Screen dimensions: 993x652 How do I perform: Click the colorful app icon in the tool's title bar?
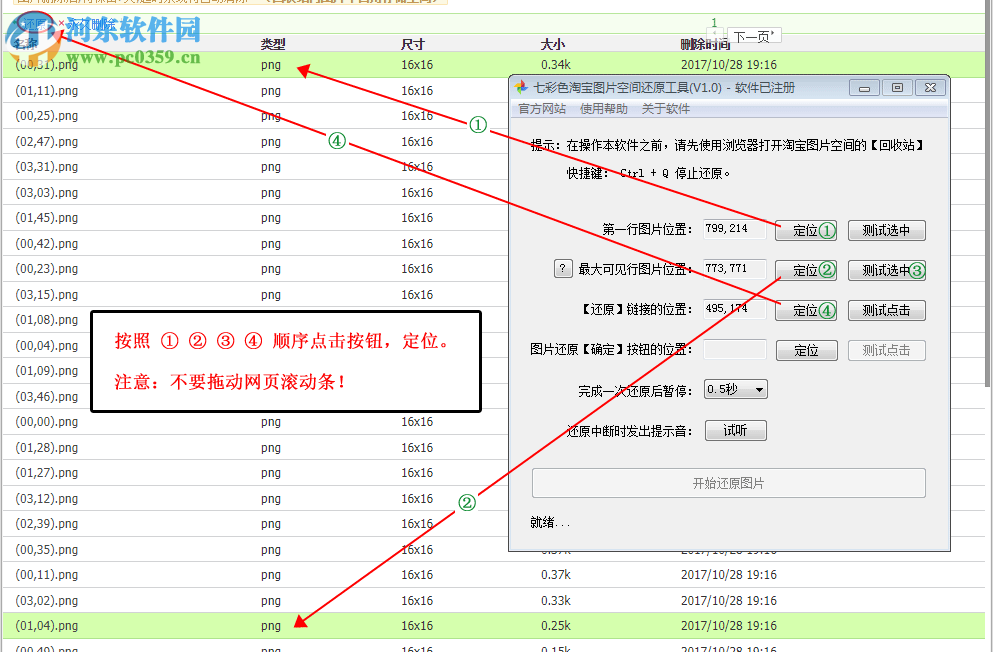point(521,87)
